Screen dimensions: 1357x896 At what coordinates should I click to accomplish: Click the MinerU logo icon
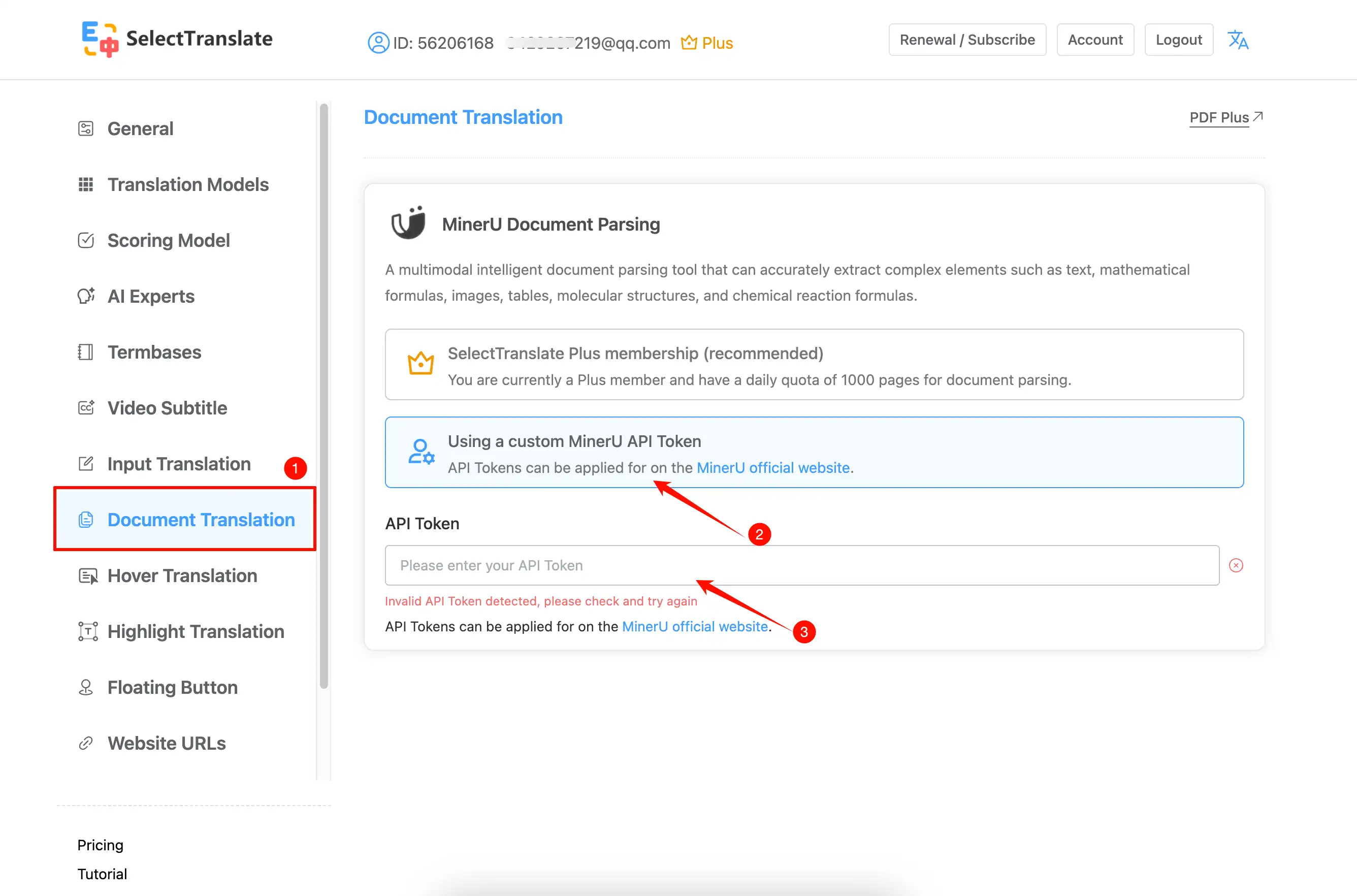pos(408,223)
